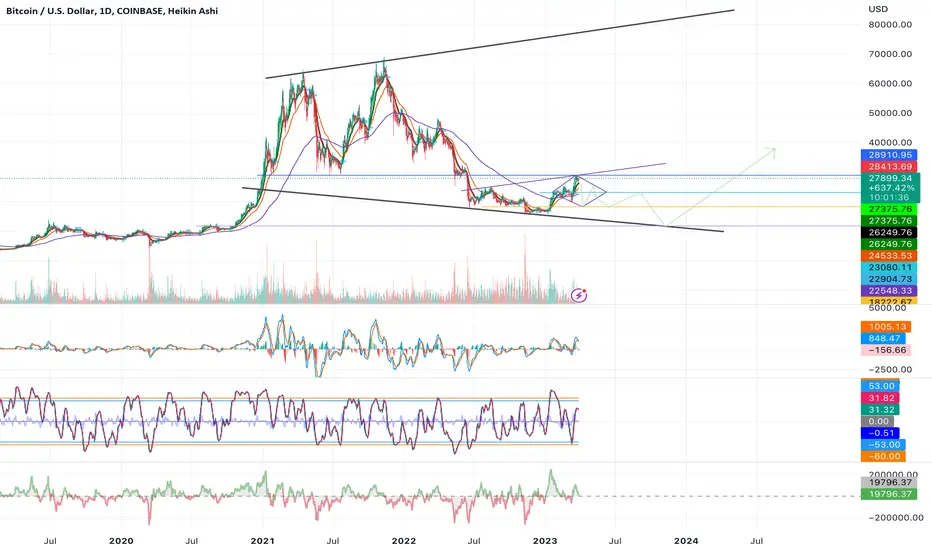932x550 pixels.
Task: Click the teal 31.32 oscillator value
Action: tap(880, 410)
